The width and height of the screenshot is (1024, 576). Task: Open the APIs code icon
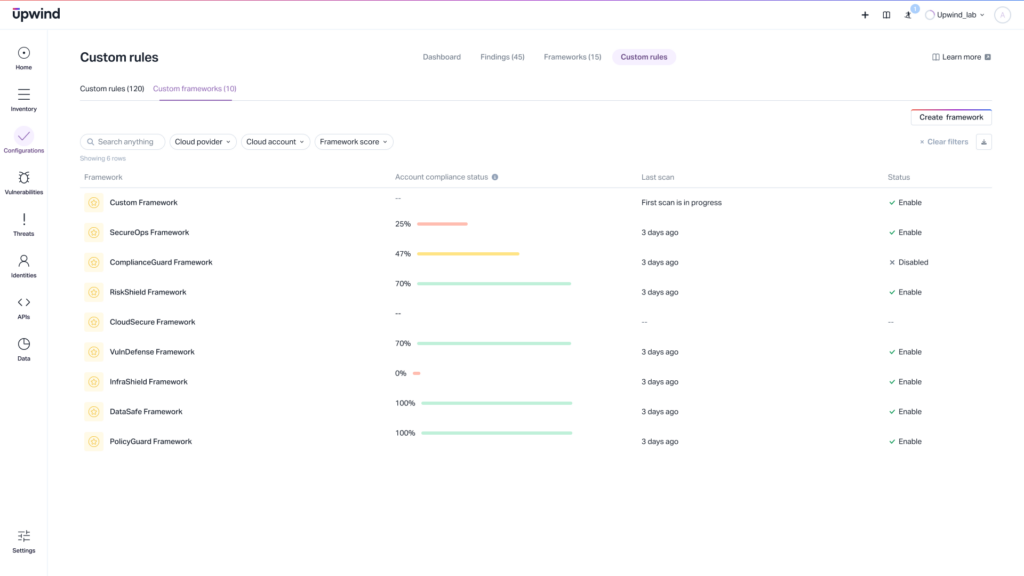(24, 304)
